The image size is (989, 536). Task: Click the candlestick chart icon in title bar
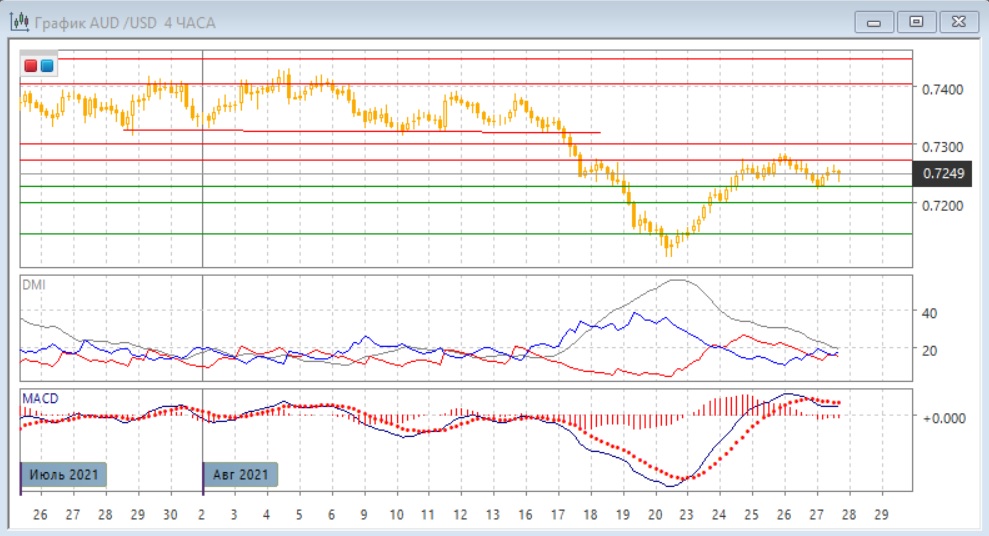tap(18, 21)
